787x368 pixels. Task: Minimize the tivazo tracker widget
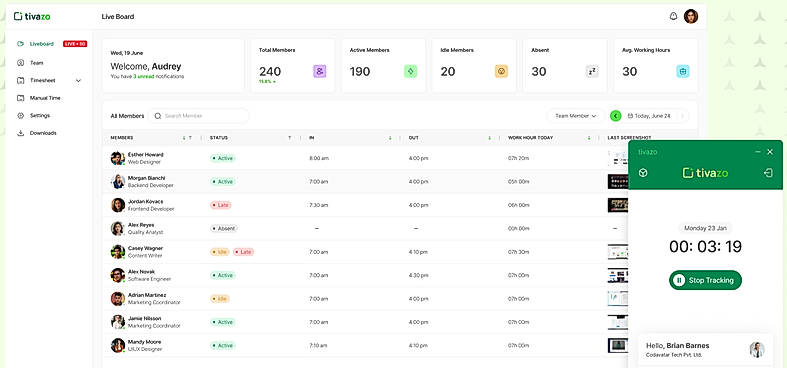757,152
